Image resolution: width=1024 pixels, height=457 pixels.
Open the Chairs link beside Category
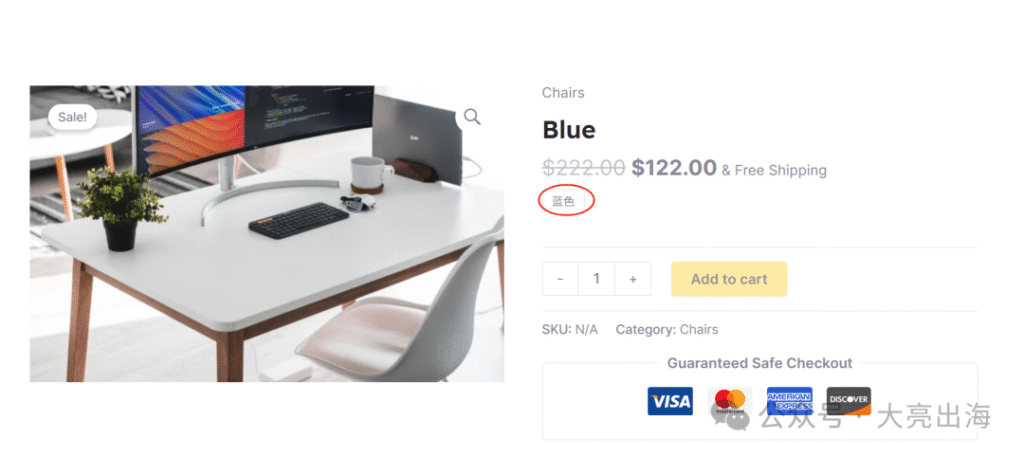(699, 330)
